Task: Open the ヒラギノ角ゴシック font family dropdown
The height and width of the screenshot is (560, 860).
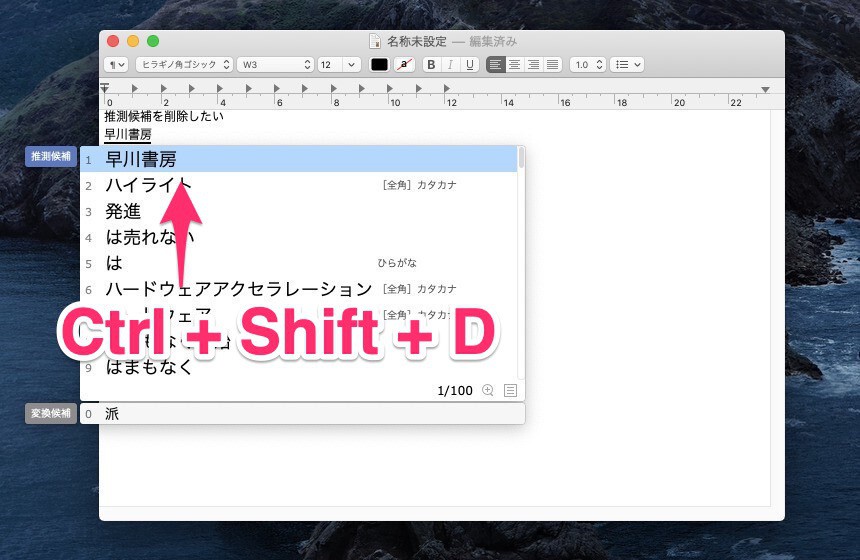Action: (x=184, y=64)
